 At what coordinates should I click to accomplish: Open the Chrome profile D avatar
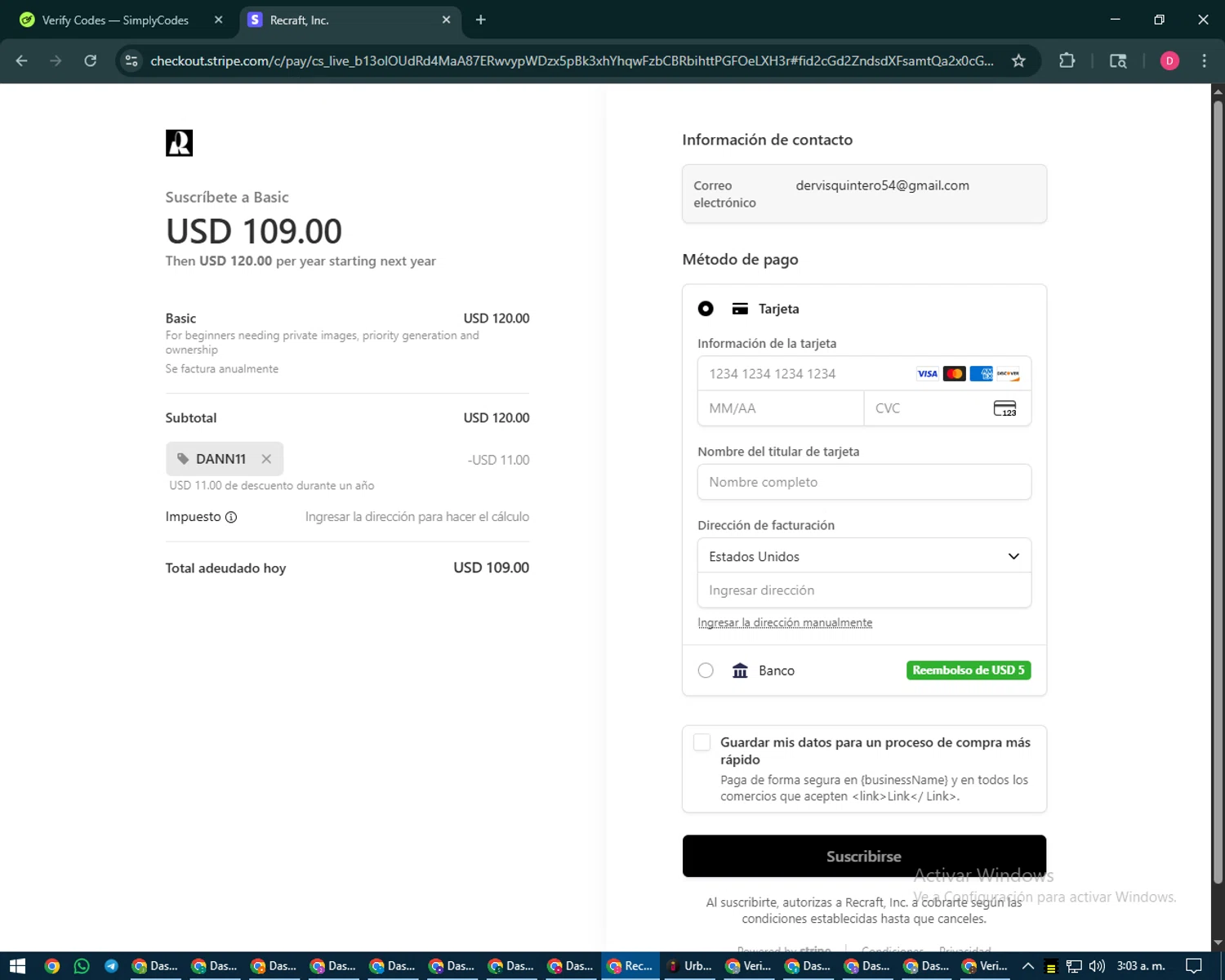(1169, 60)
